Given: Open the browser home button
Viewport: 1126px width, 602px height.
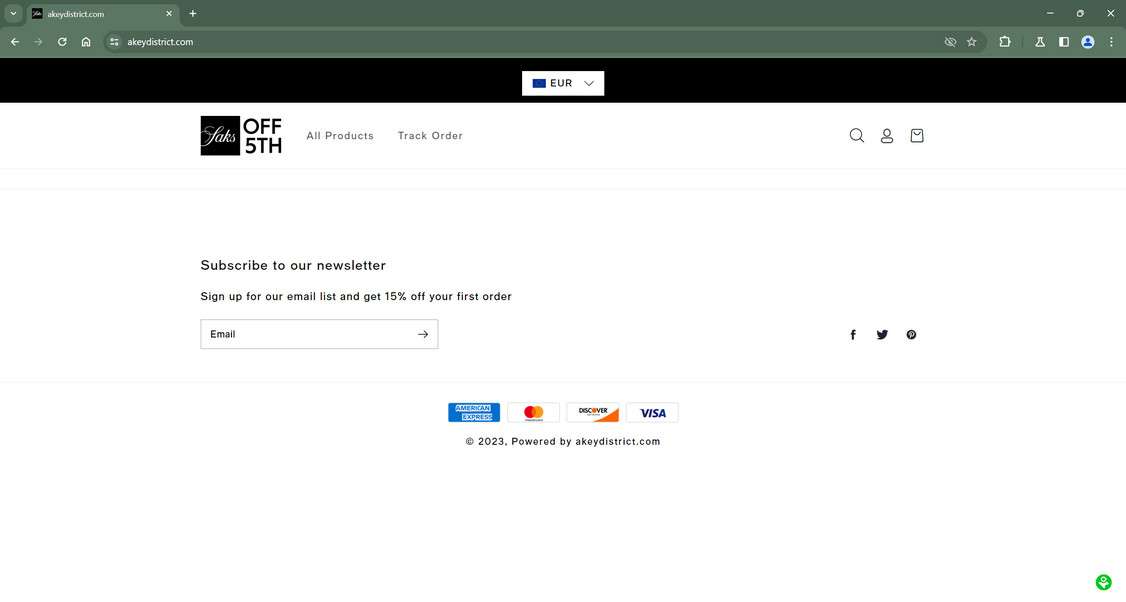Looking at the screenshot, I should point(86,42).
